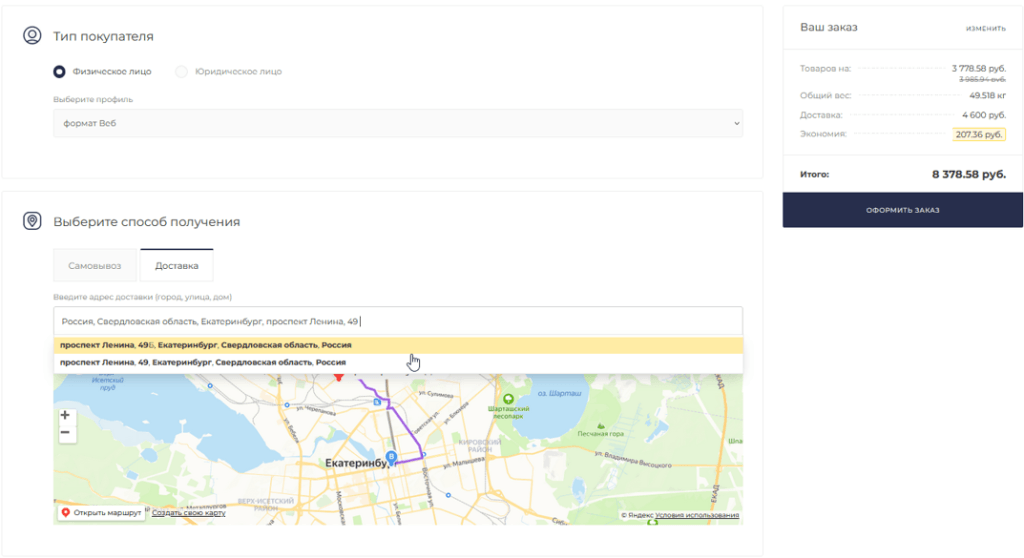Click the buyer type person icon
Viewport: 1024px width, 558px height.
point(32,35)
